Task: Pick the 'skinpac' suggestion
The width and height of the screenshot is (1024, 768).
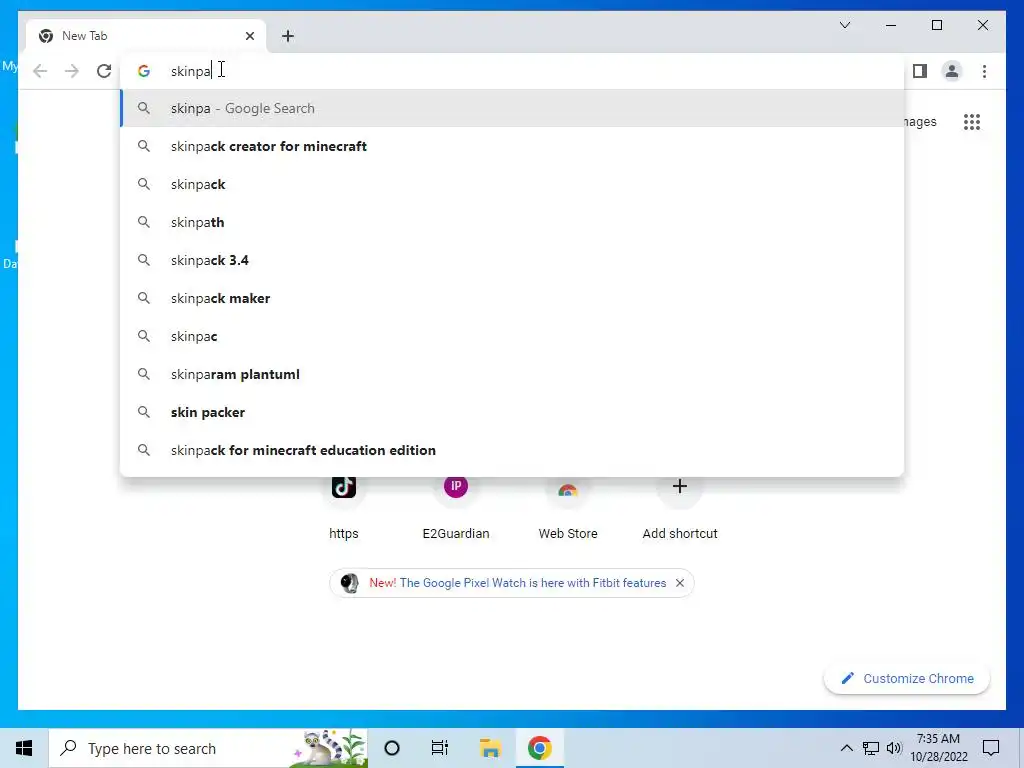Action: point(512,336)
